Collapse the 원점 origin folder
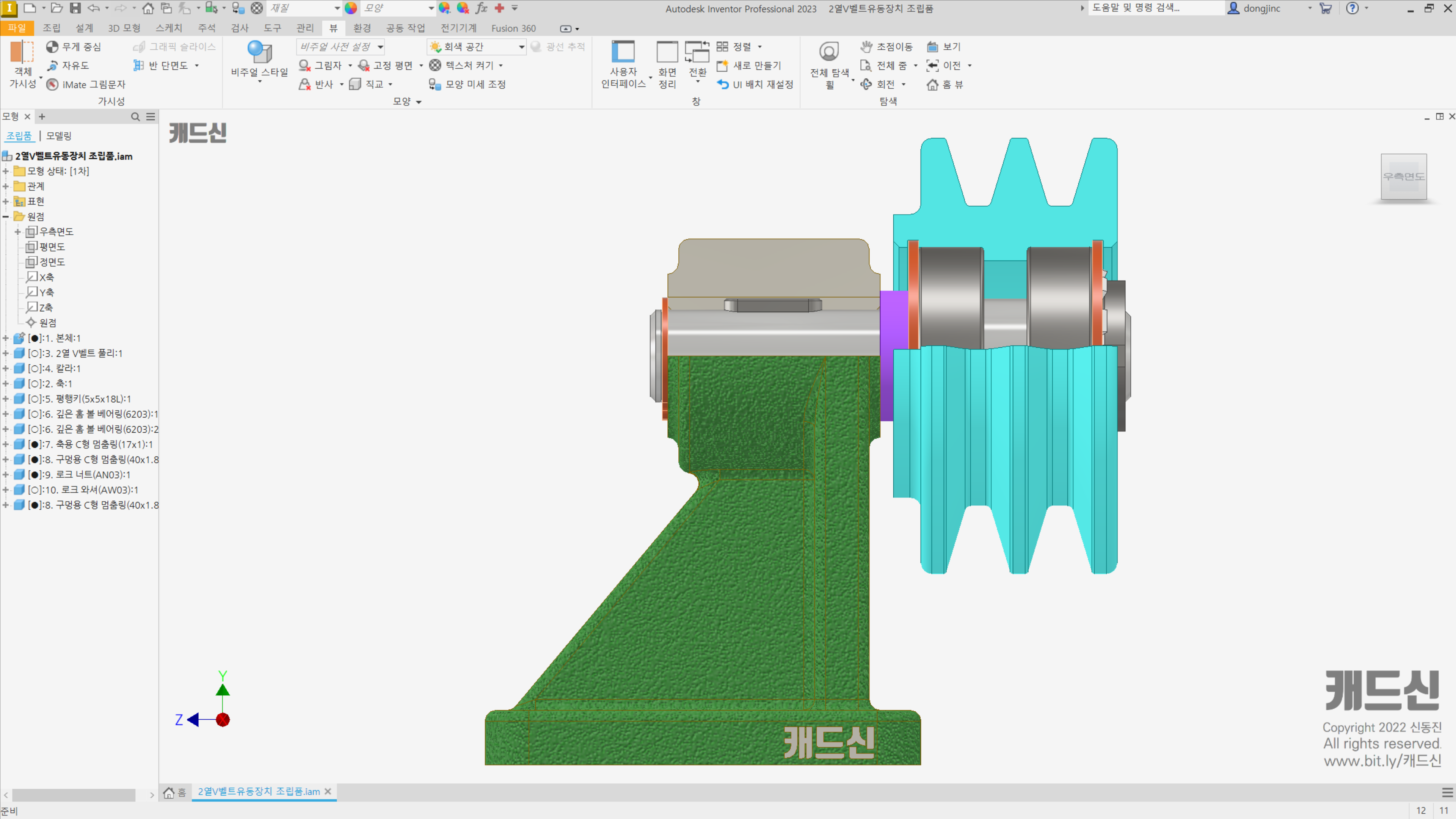The image size is (1456, 819). pyautogui.click(x=6, y=217)
